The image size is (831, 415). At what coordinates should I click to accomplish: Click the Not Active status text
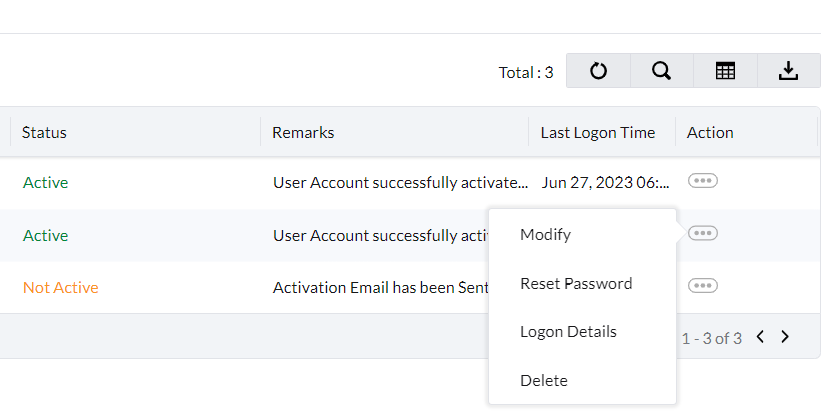click(x=60, y=288)
